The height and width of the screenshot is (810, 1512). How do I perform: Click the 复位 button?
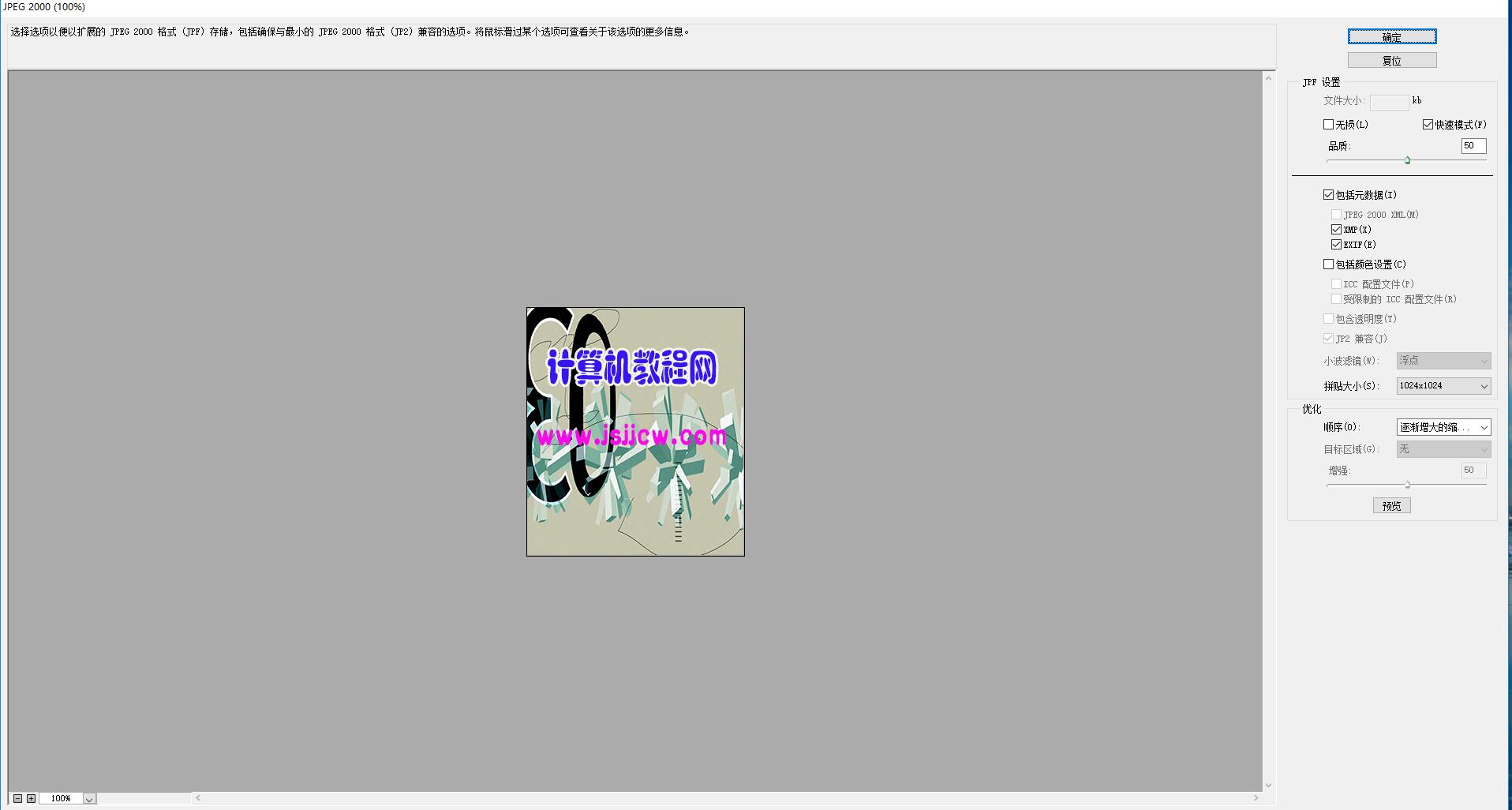(1392, 60)
